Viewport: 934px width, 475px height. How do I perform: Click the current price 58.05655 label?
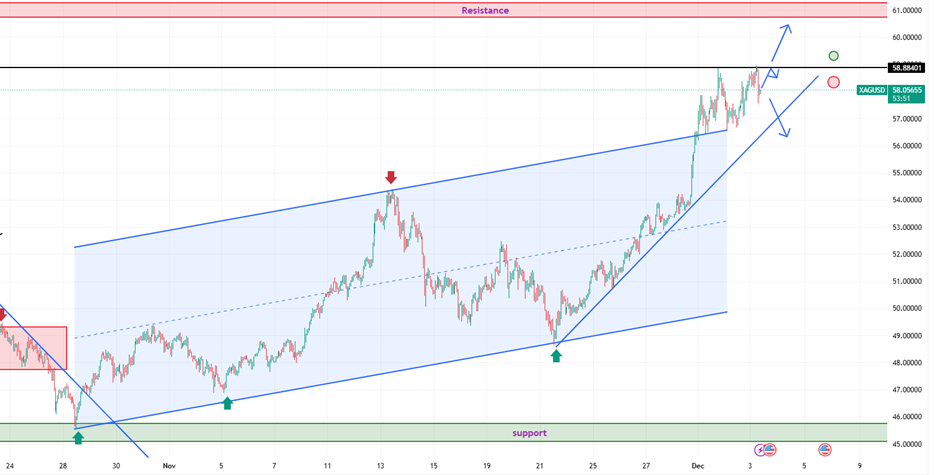pyautogui.click(x=907, y=88)
